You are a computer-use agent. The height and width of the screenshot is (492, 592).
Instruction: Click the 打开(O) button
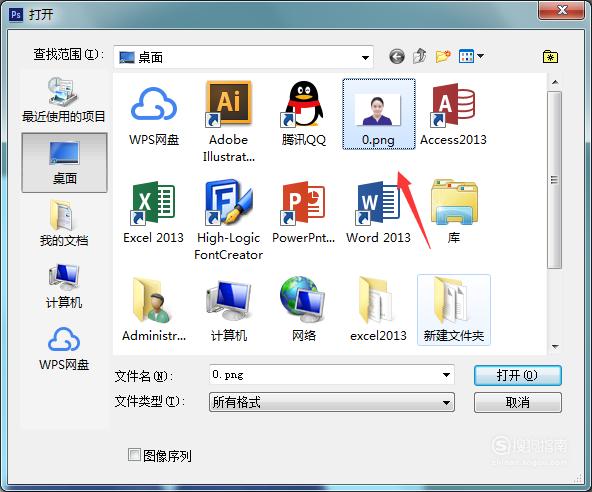(517, 375)
